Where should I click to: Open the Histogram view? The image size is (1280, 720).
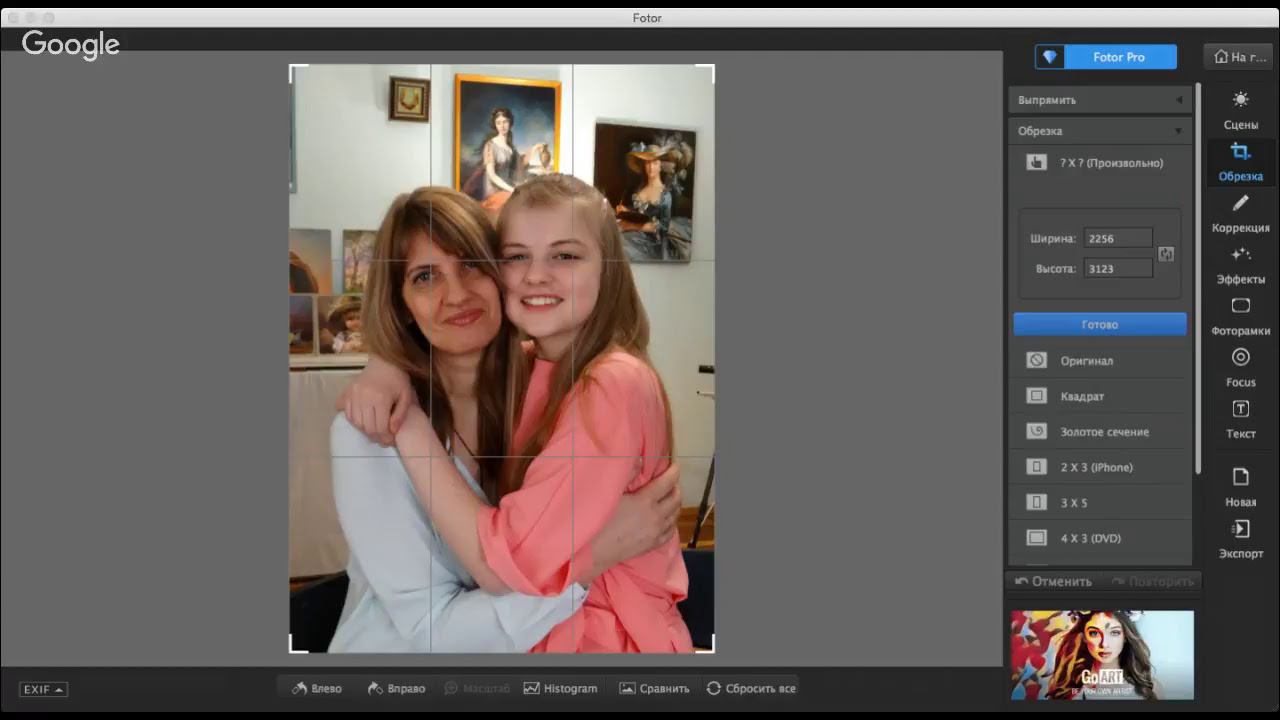click(x=560, y=688)
